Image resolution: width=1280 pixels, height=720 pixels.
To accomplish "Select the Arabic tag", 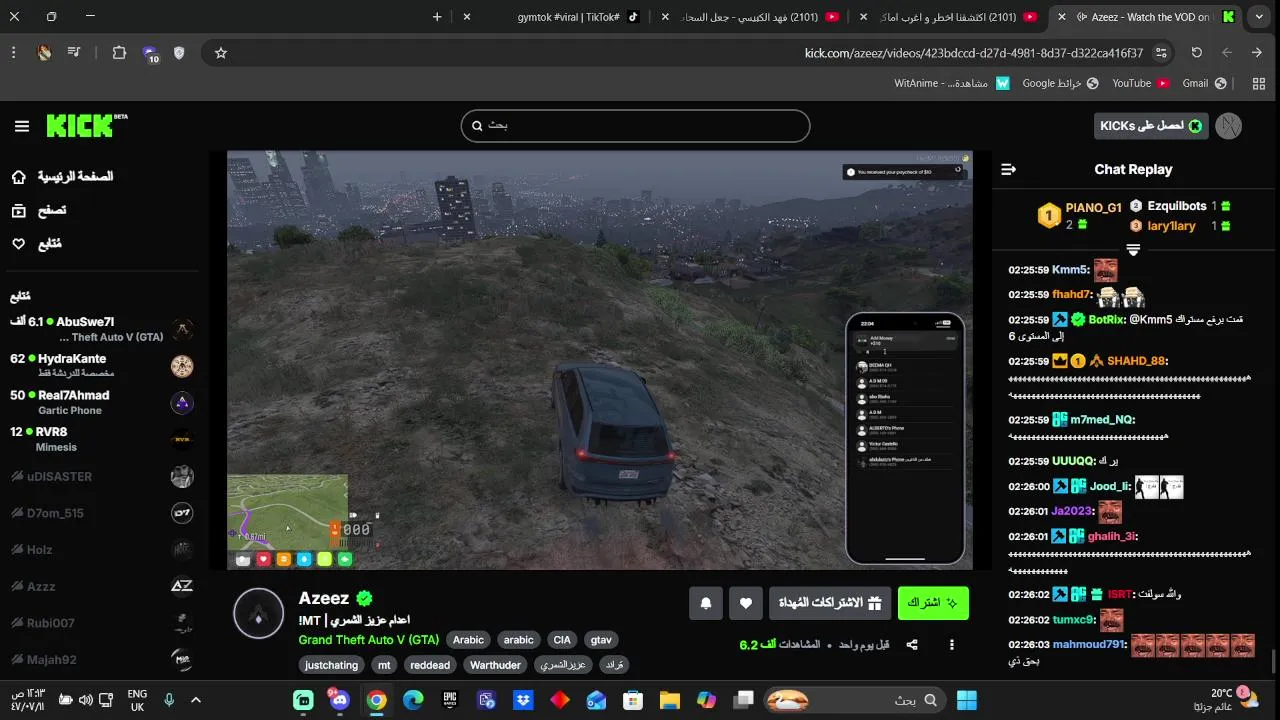I will (468, 640).
